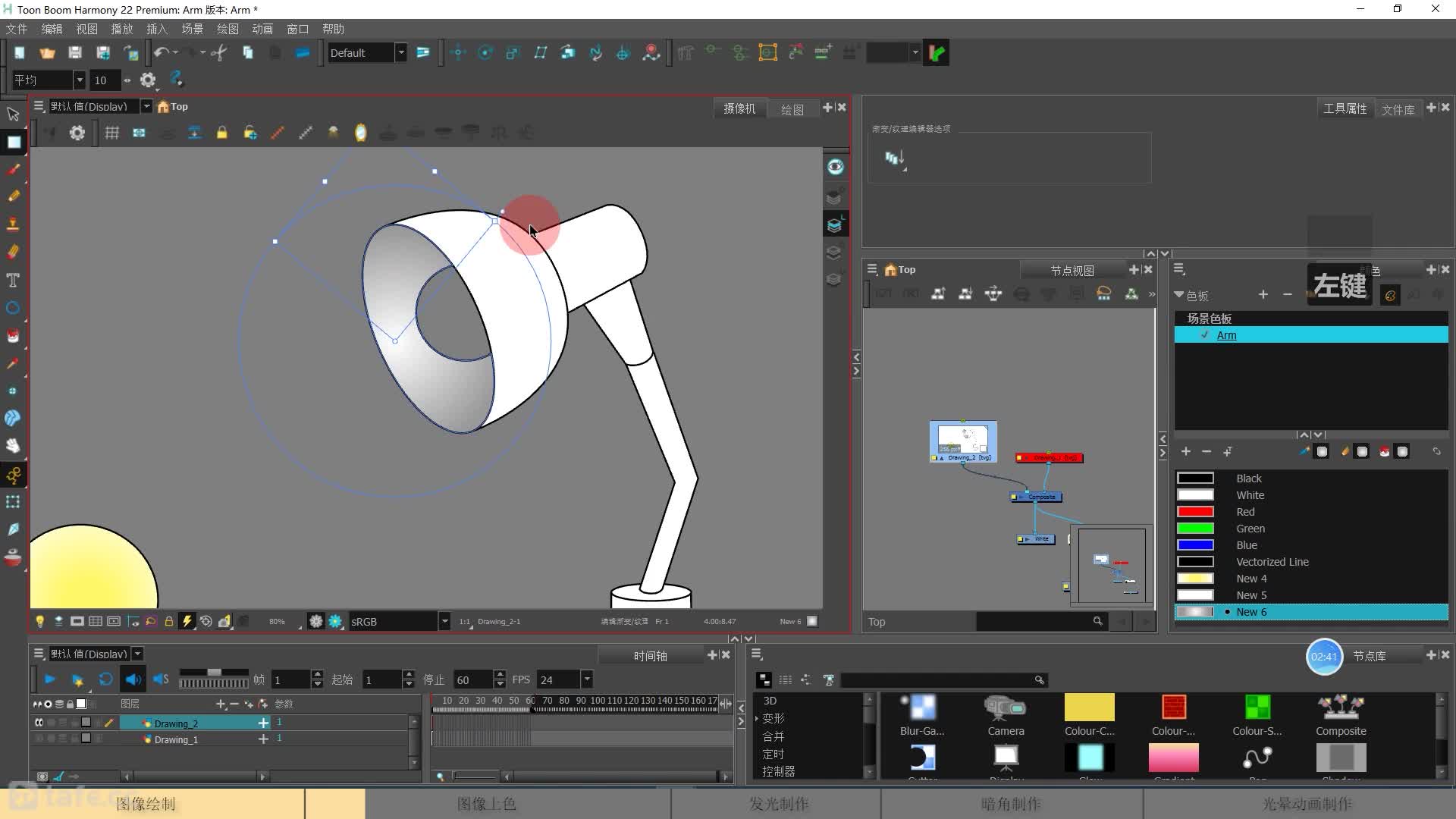Select the Brush tool in left toolbar
1456x819 pixels.
[x=13, y=169]
